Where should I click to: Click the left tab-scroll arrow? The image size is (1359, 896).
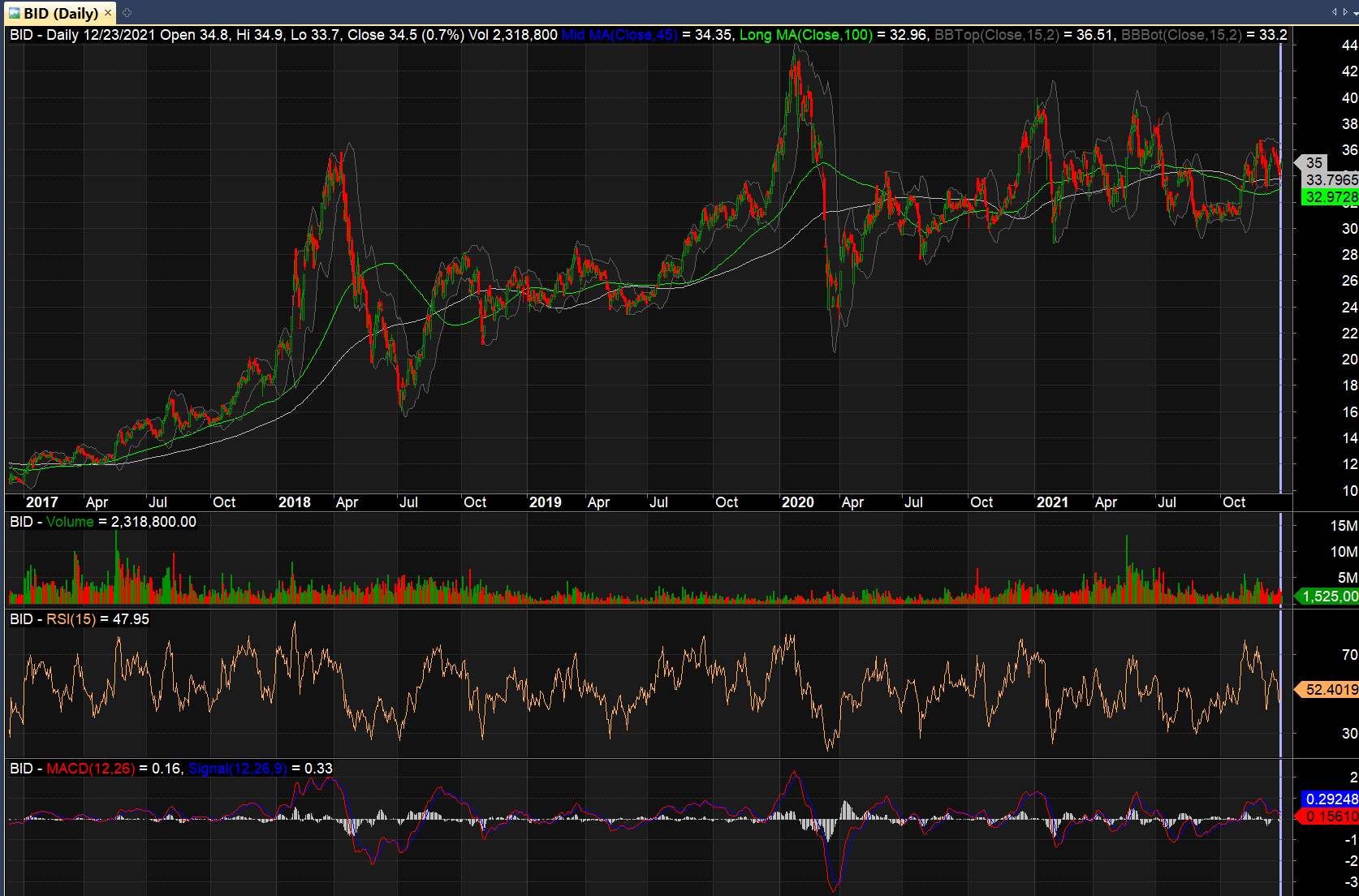1335,11
